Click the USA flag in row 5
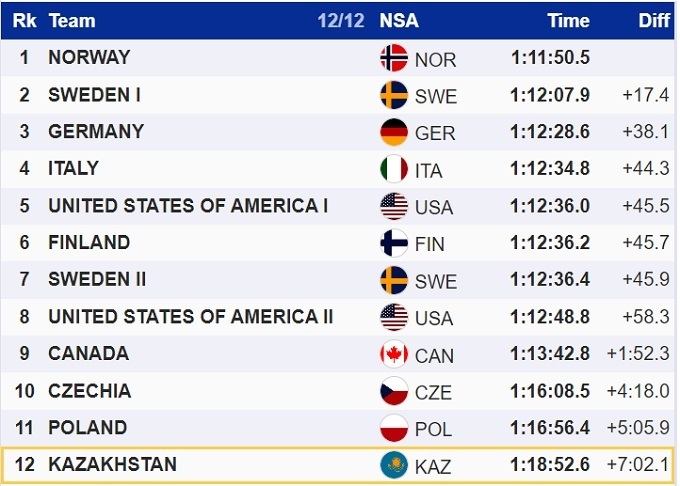680x486 pixels. [x=394, y=206]
